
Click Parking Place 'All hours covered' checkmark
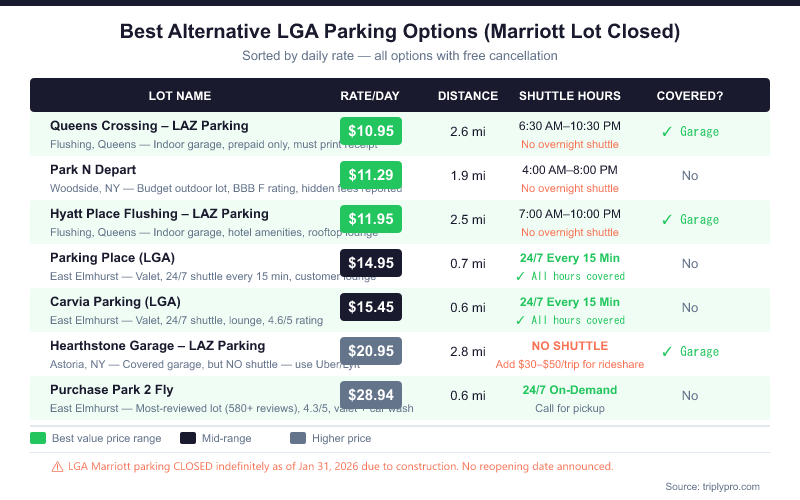520,276
